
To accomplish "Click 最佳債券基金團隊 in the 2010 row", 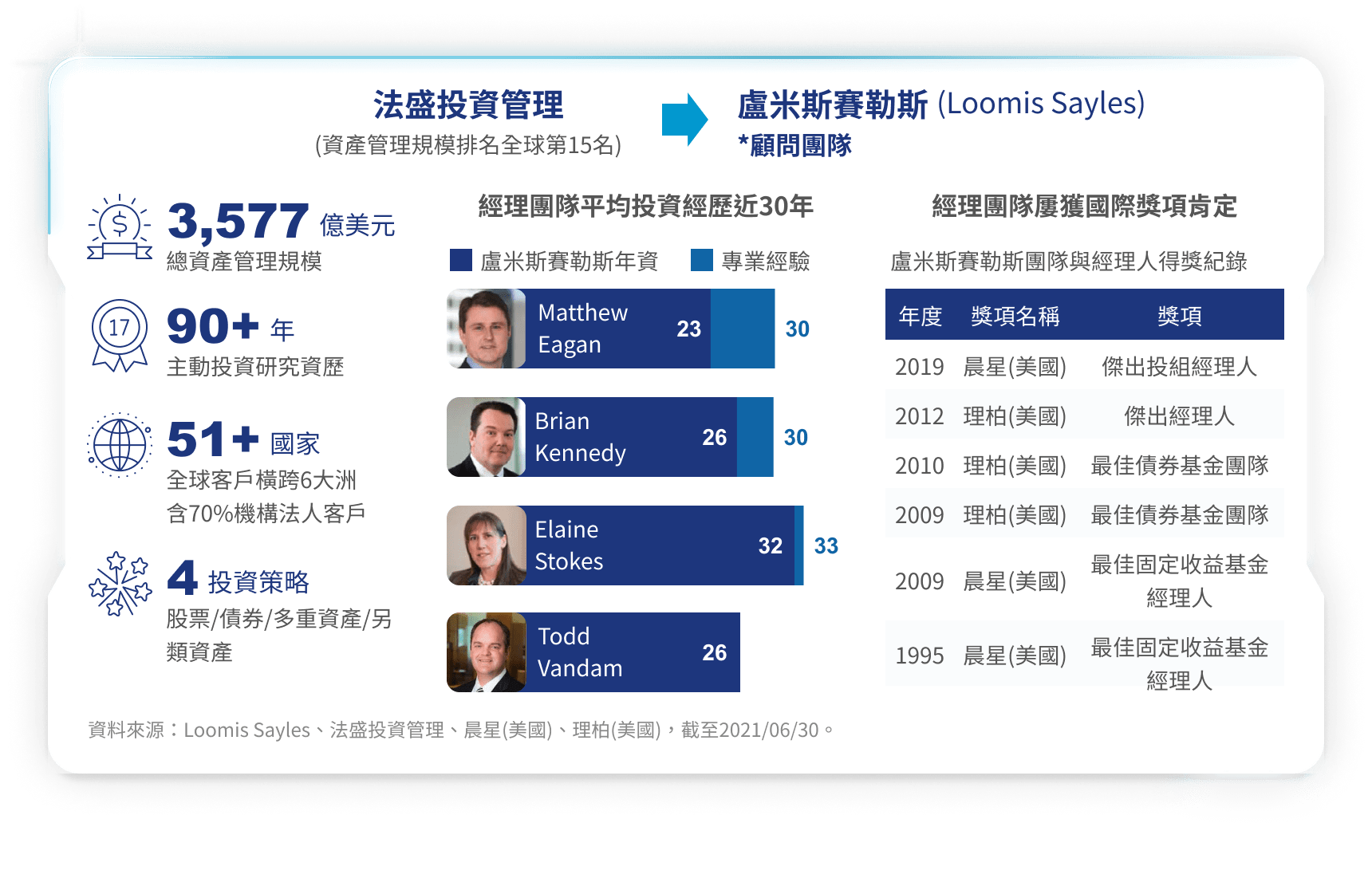I will pyautogui.click(x=1180, y=466).
